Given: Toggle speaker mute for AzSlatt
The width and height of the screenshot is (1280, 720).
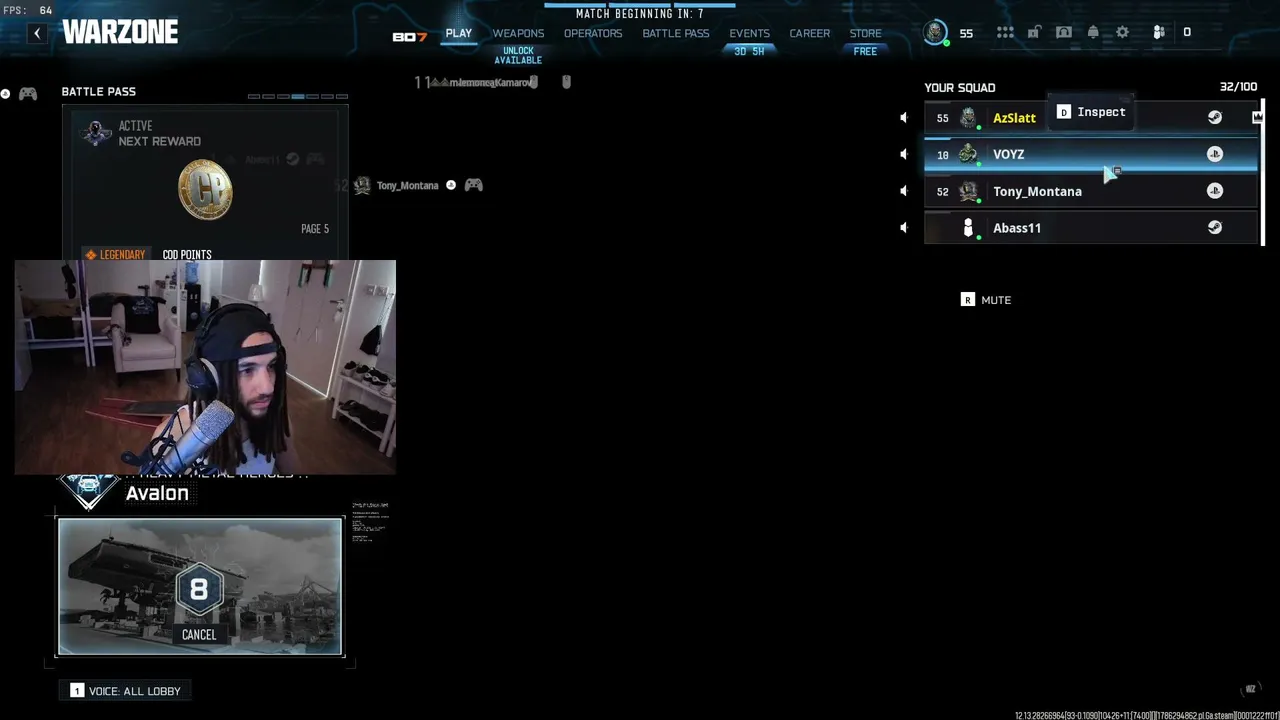Looking at the screenshot, I should point(904,118).
